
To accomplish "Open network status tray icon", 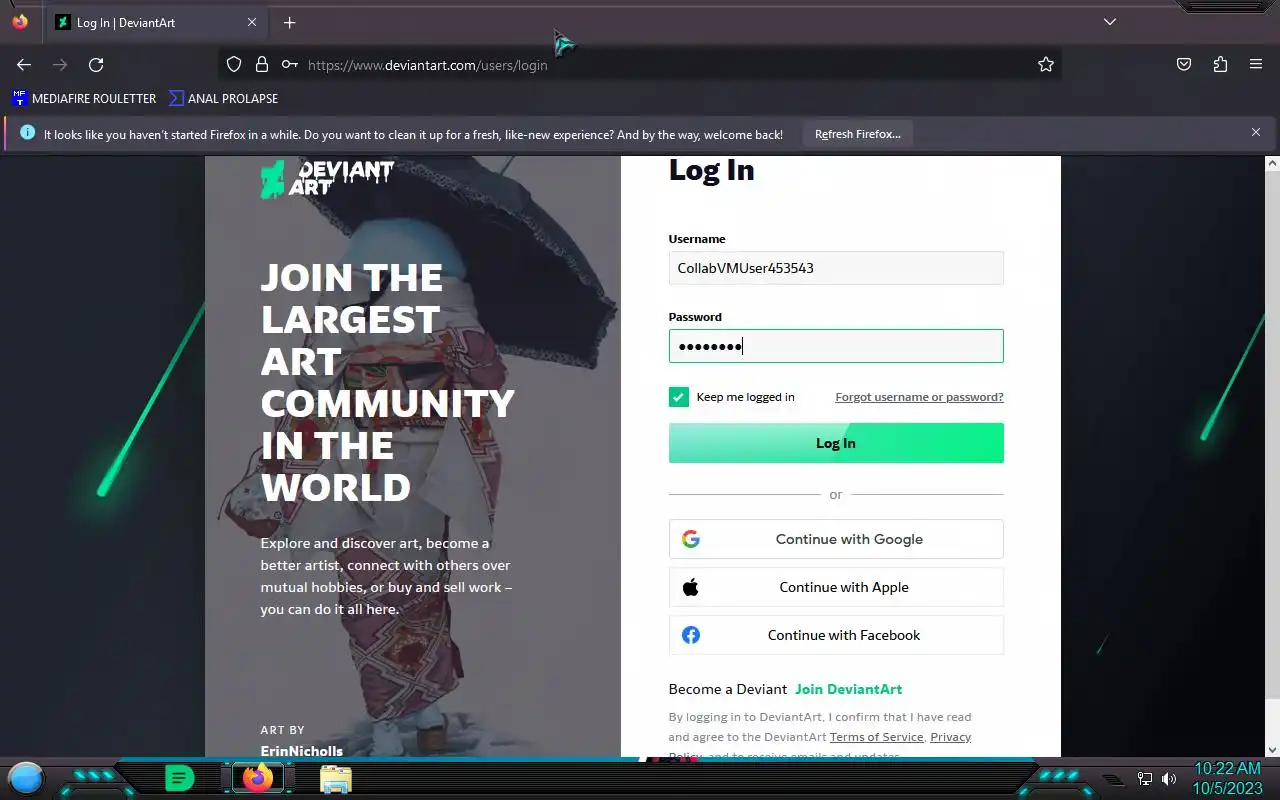I will [x=1145, y=779].
